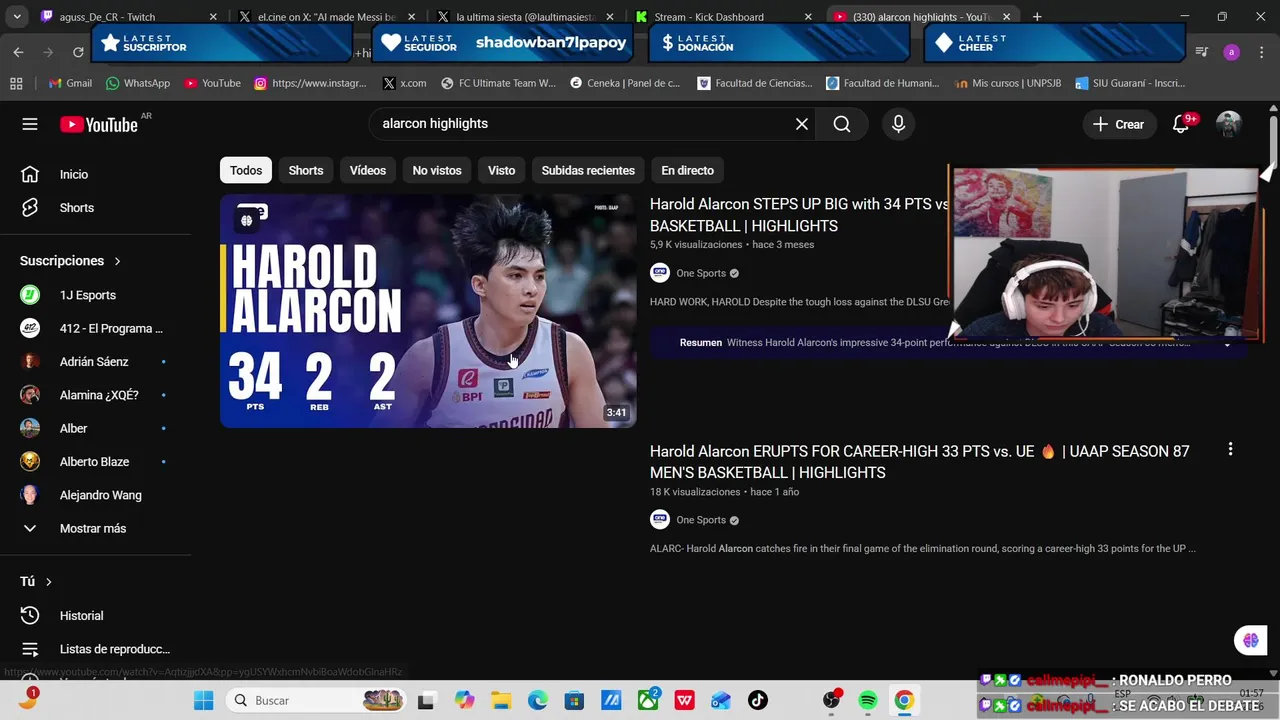The image size is (1280, 720).
Task: Open the YouTube account avatar menu
Action: [1228, 124]
